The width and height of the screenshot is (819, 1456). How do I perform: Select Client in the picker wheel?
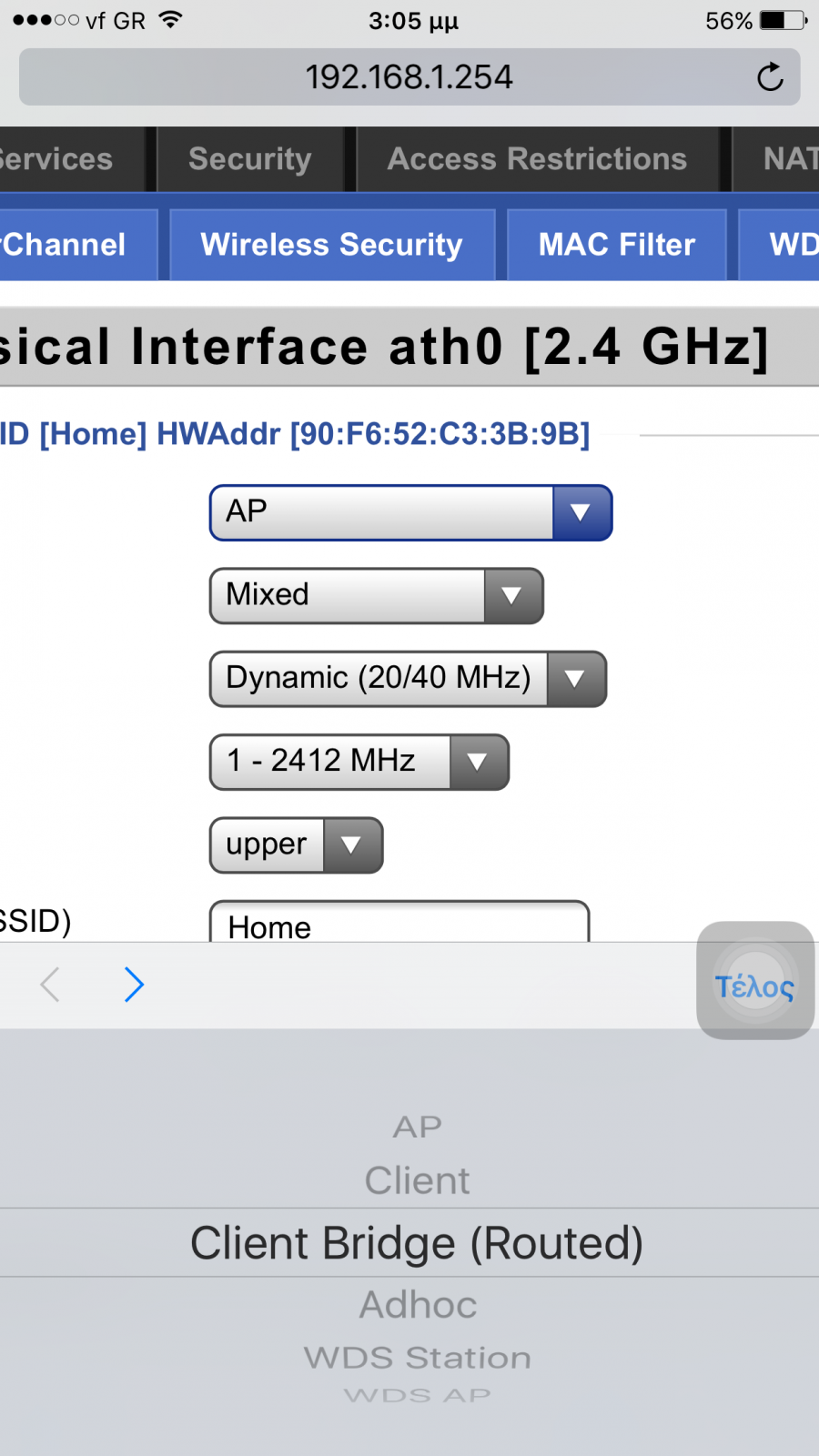point(418,1181)
